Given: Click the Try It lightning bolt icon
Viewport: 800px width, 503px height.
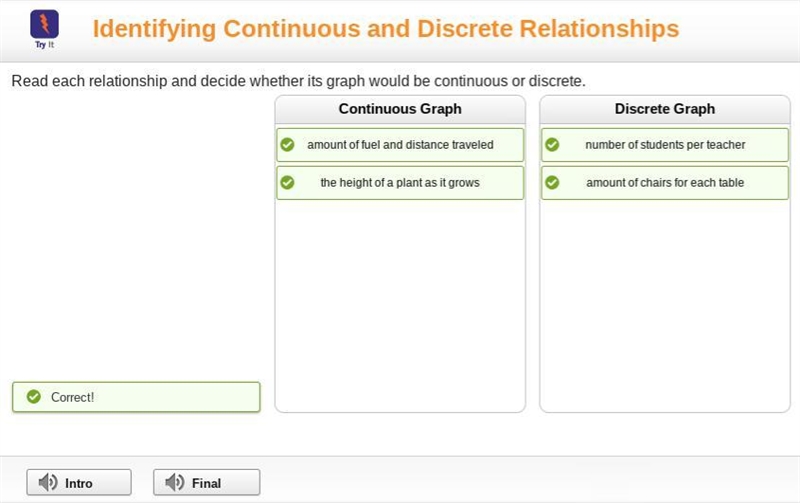Looking at the screenshot, I should click(44, 24).
